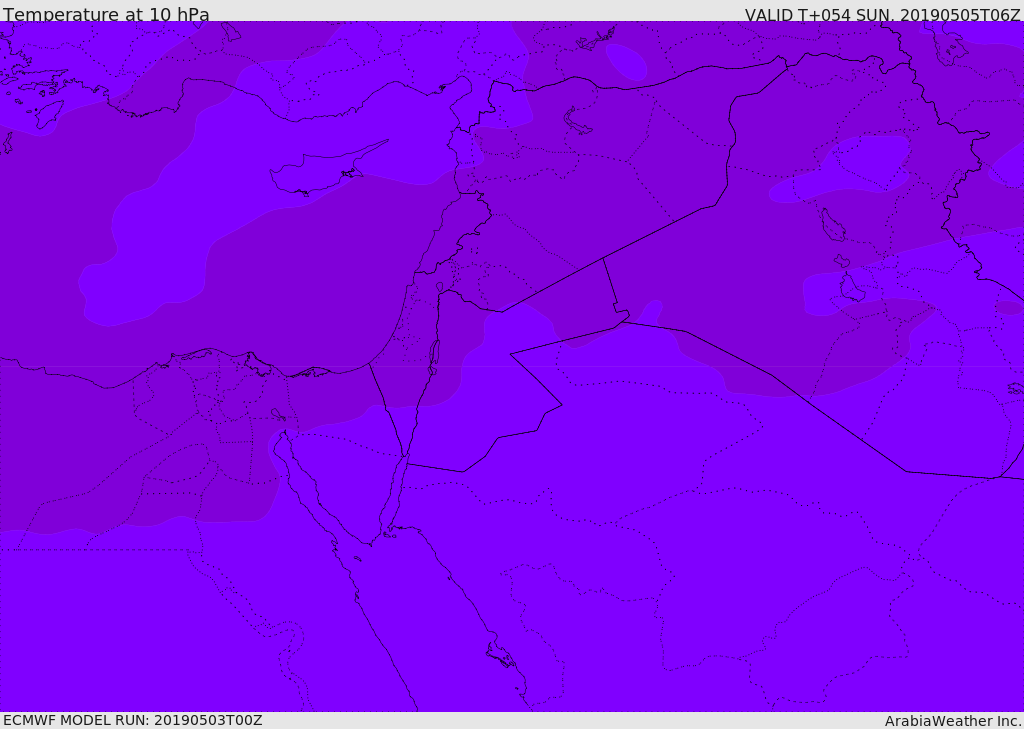Viewport: 1024px width, 729px height.
Task: Click the small light purple oval at top center
Action: coord(626,62)
